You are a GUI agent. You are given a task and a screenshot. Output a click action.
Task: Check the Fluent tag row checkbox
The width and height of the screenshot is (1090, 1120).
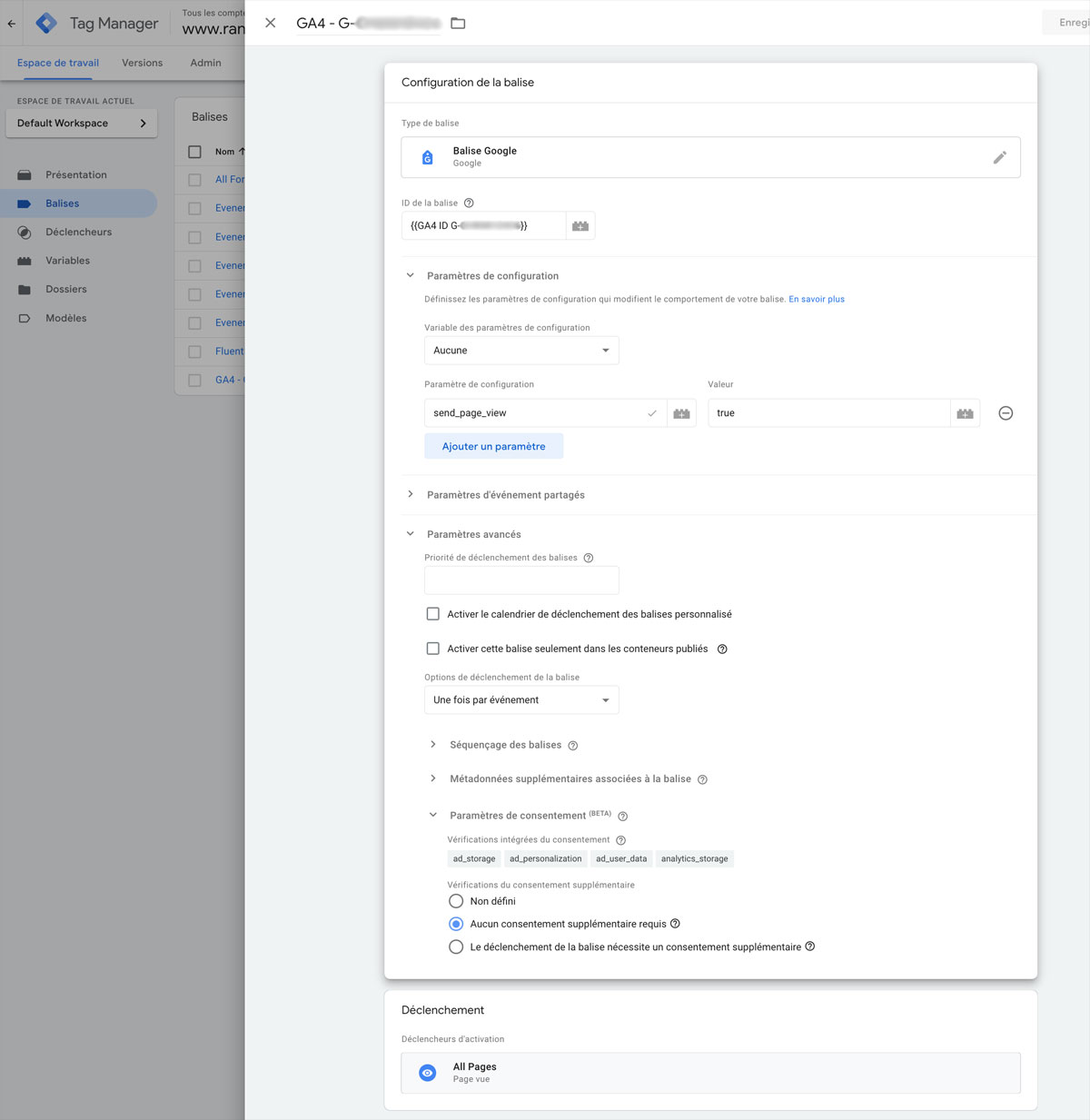pos(194,352)
